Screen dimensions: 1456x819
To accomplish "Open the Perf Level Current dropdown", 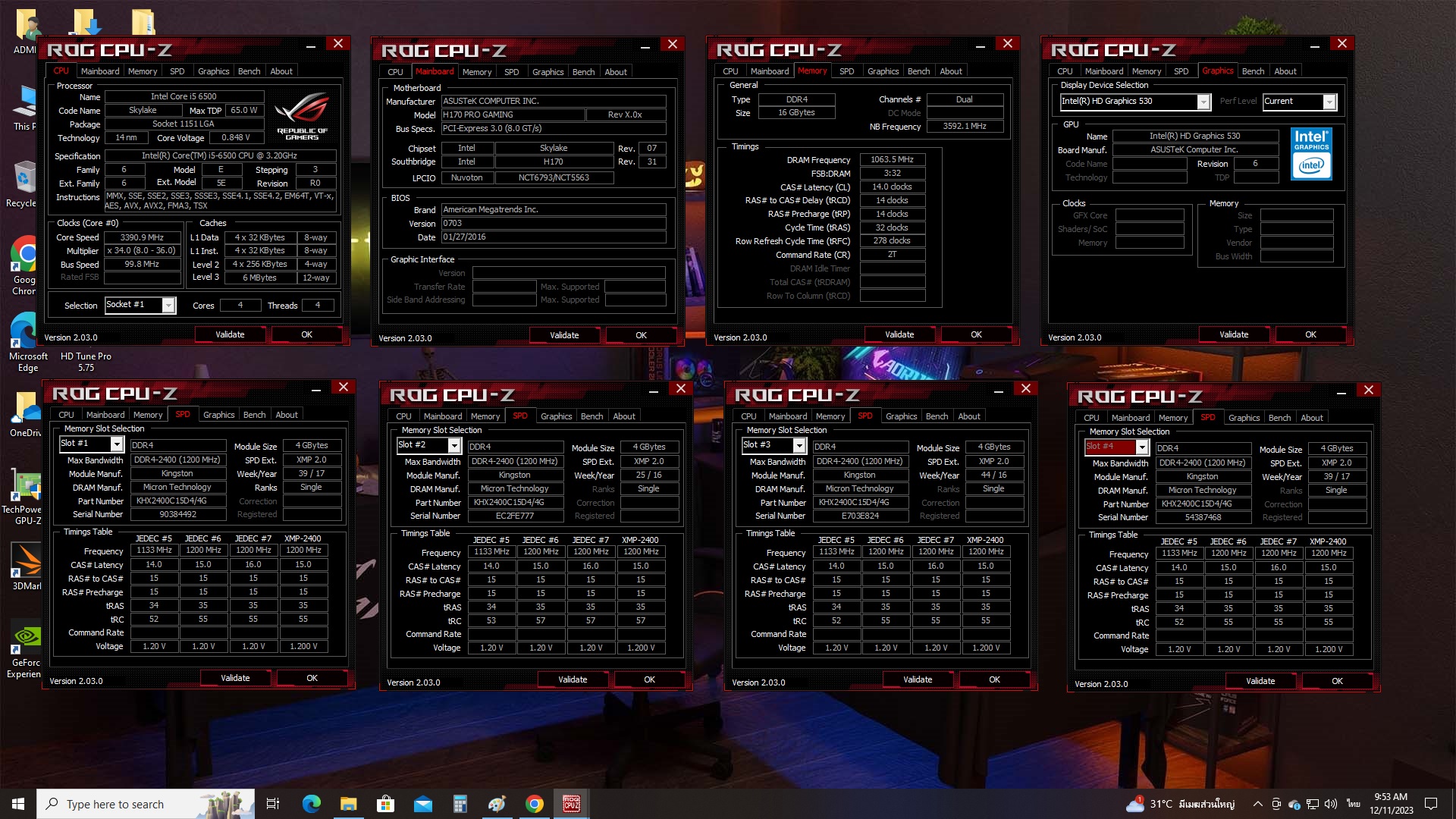I will [1329, 102].
